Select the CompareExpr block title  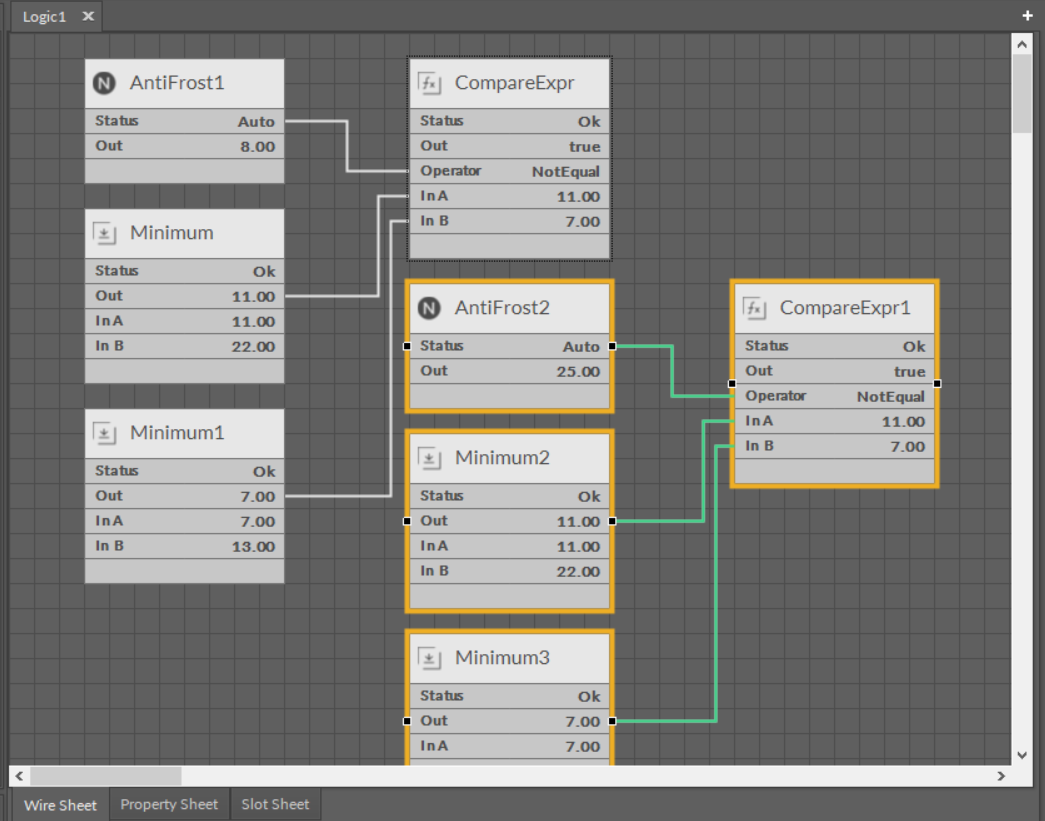tap(515, 83)
